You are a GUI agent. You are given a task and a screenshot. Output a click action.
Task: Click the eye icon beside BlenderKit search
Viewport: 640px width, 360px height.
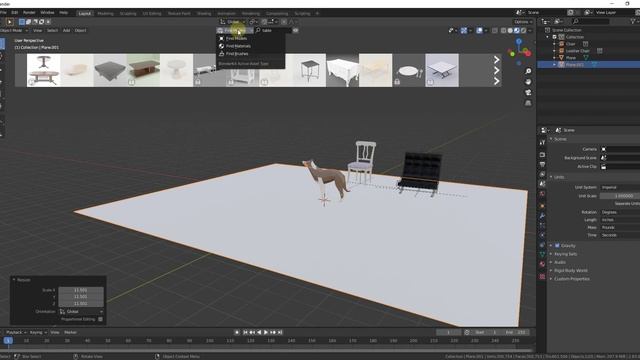[x=296, y=30]
